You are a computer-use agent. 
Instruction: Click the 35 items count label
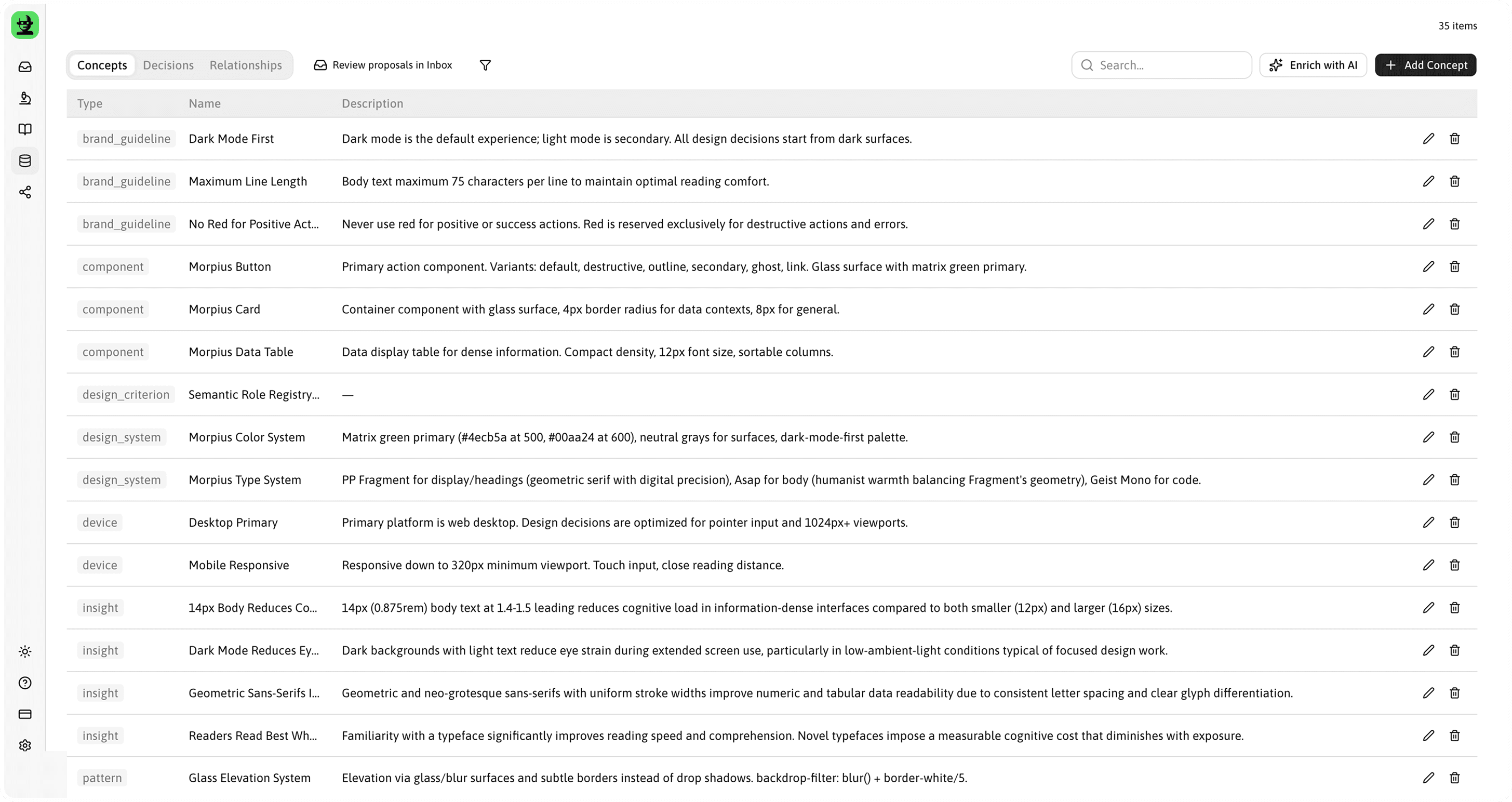click(1457, 26)
